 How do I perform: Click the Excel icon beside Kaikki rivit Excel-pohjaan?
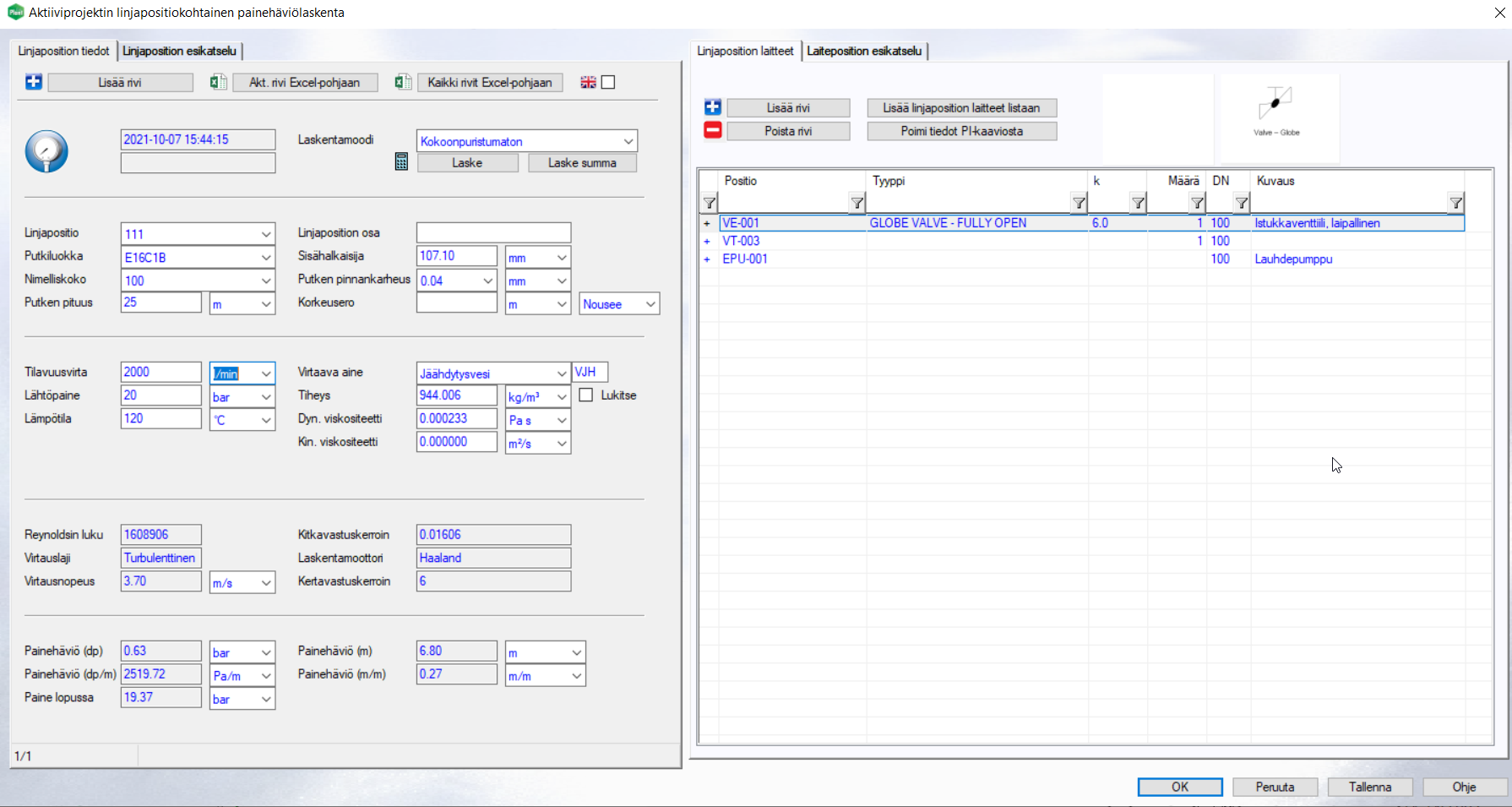point(403,82)
